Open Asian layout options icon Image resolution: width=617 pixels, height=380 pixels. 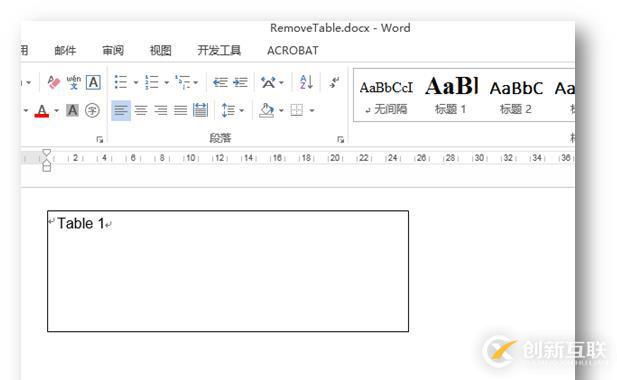268,83
